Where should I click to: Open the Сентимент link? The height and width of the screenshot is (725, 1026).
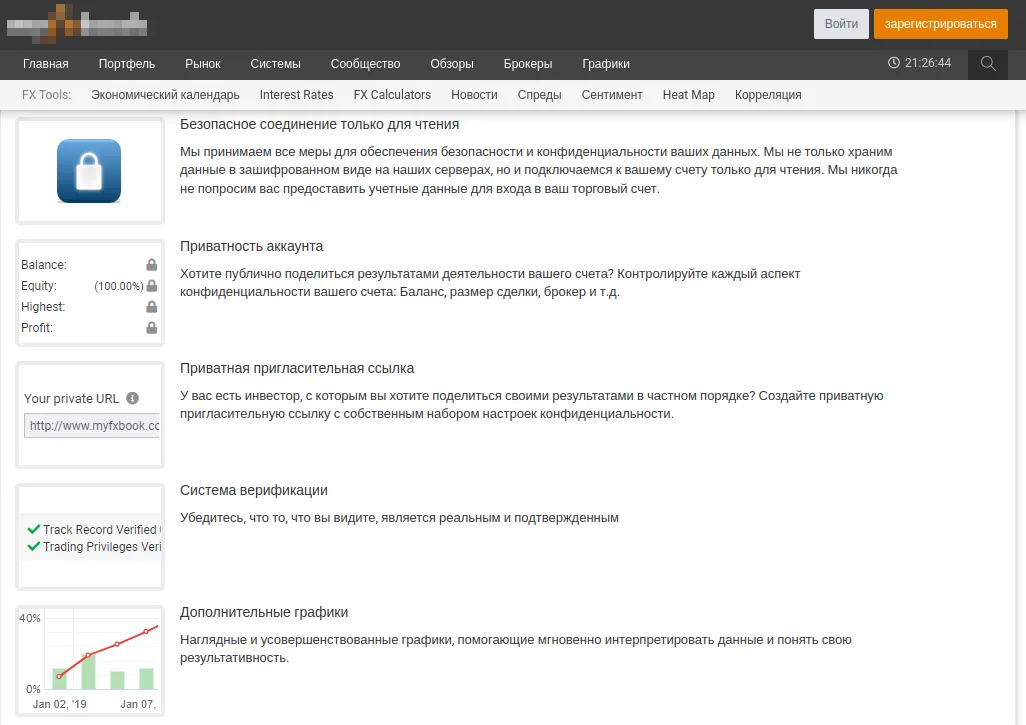612,94
